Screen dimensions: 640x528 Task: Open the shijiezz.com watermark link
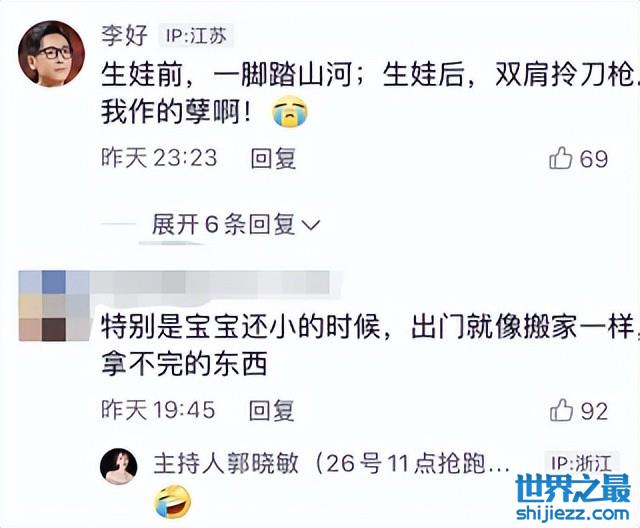tap(572, 514)
